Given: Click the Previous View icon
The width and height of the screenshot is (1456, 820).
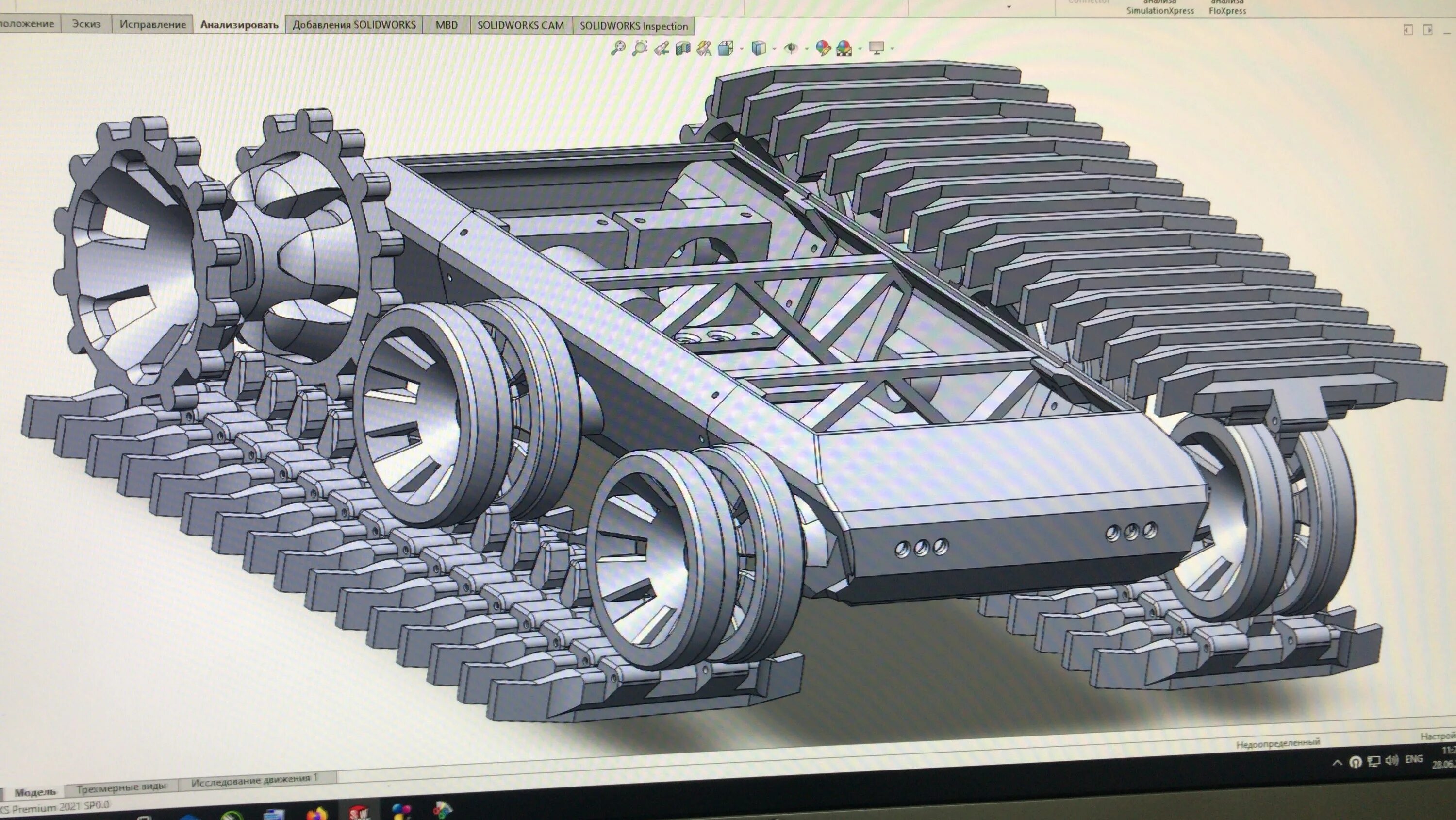Looking at the screenshot, I should click(662, 49).
